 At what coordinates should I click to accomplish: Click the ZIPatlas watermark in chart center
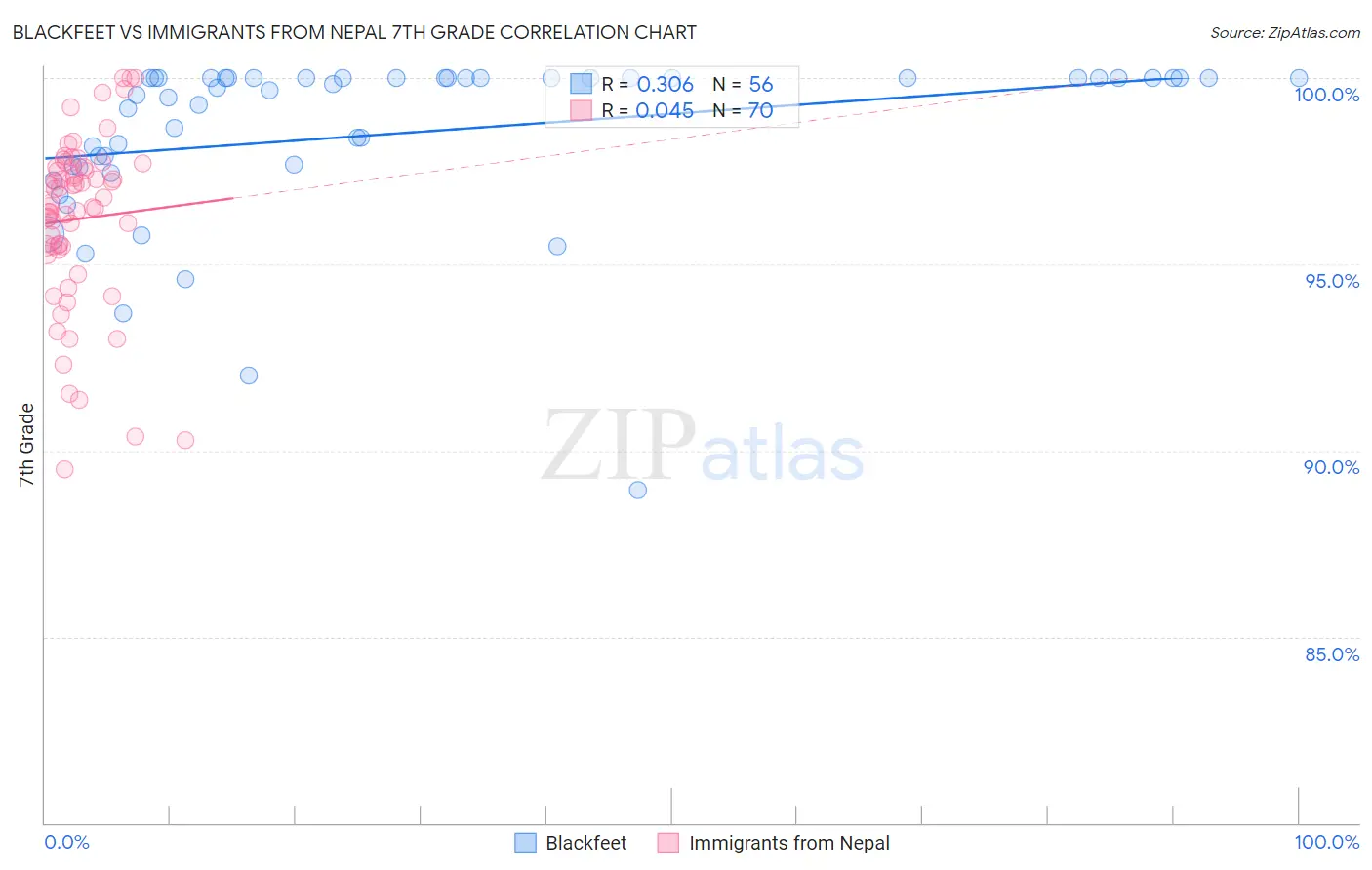pos(703,447)
